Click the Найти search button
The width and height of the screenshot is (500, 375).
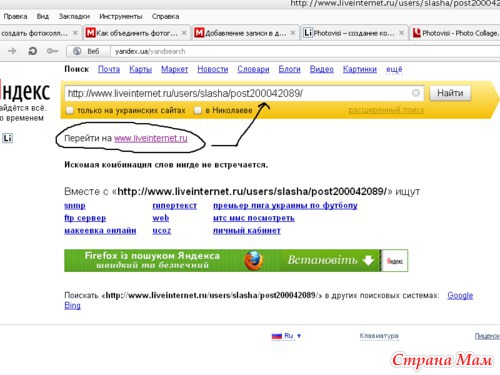click(450, 93)
